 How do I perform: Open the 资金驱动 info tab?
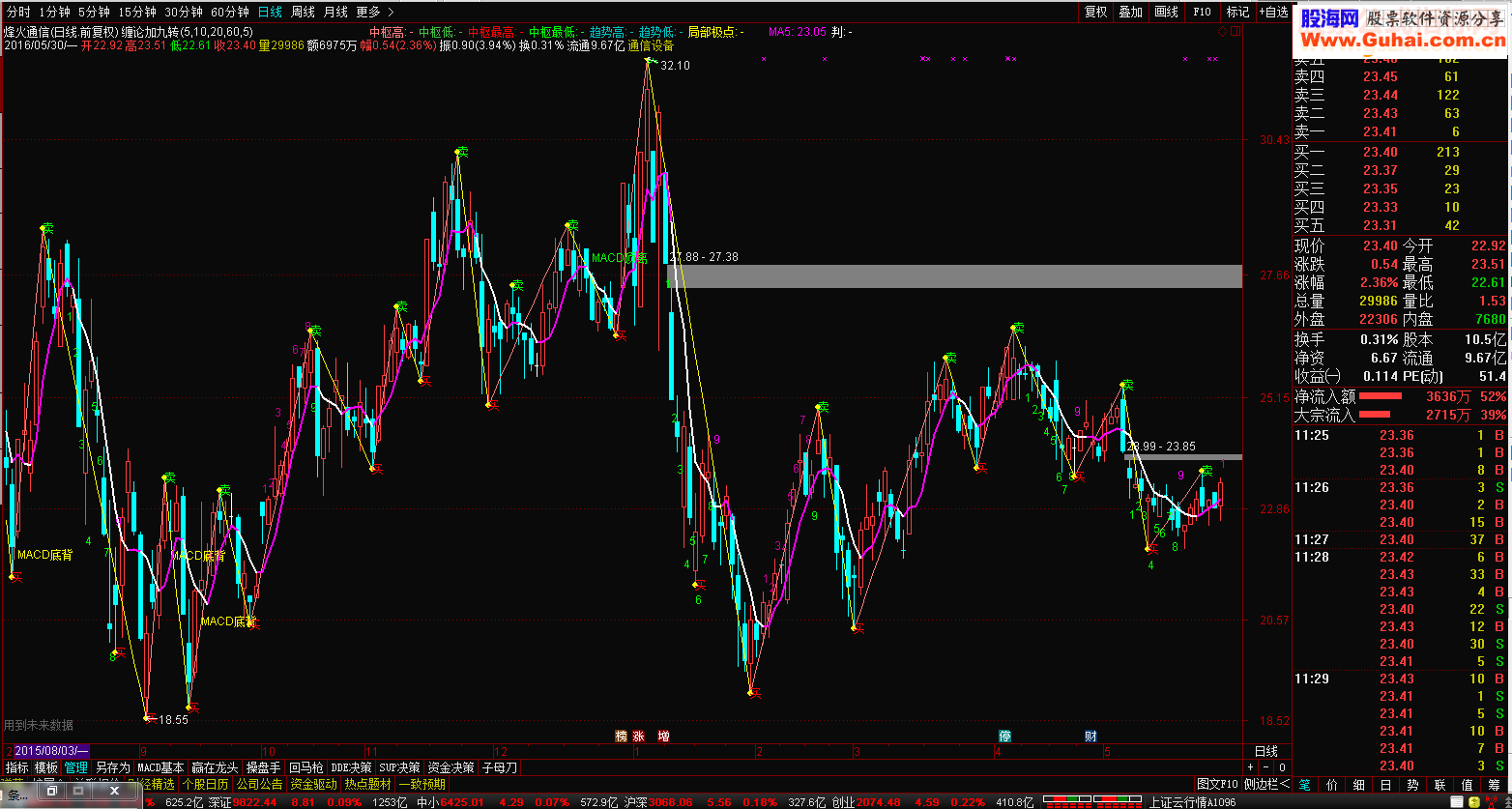[313, 784]
